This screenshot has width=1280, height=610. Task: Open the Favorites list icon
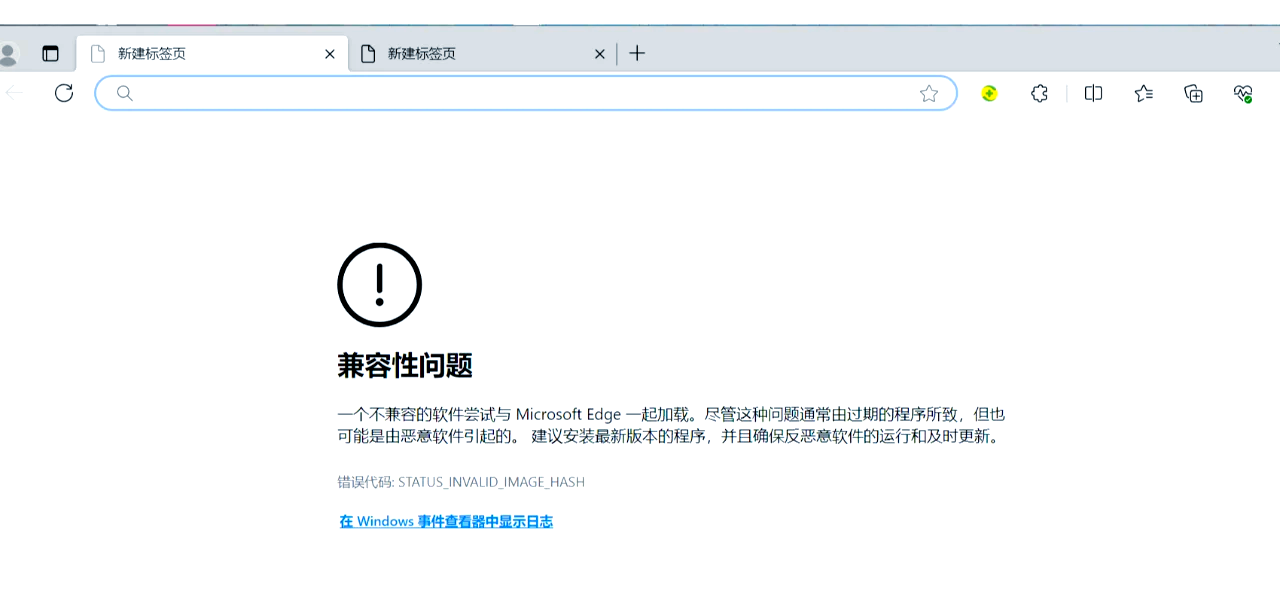pos(1144,93)
